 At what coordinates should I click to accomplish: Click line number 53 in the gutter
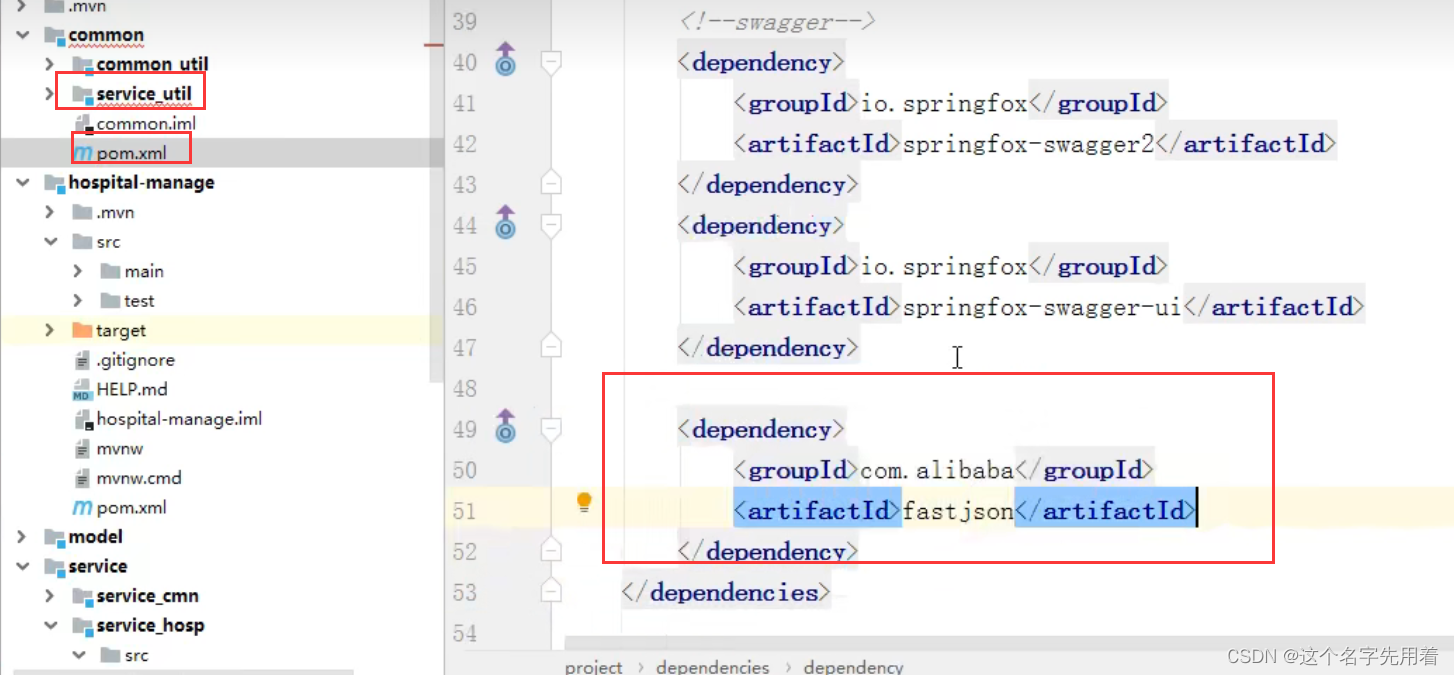[465, 593]
